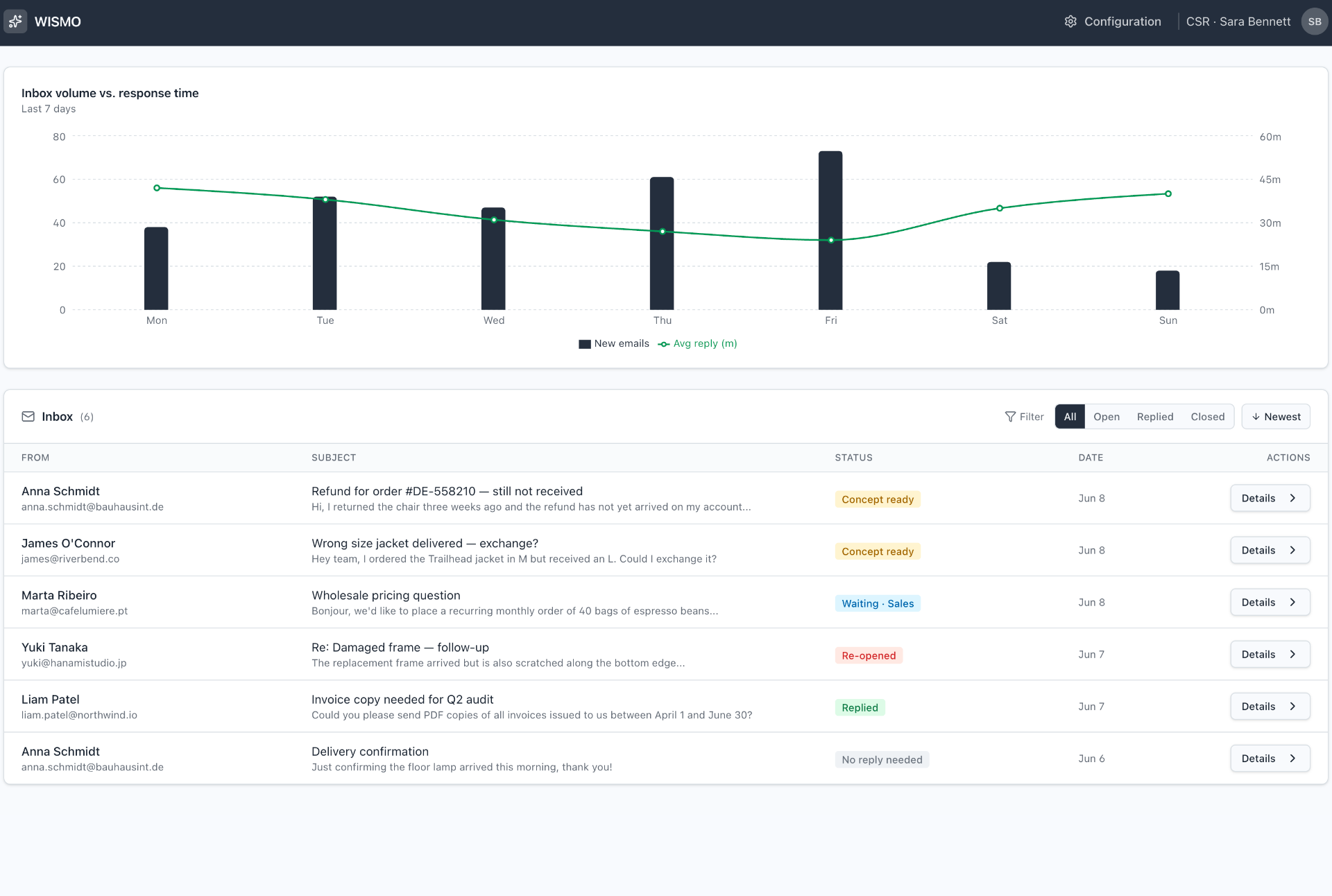Screen dimensions: 1332x896
Task: Click the SB user avatar
Action: pyautogui.click(x=1315, y=21)
